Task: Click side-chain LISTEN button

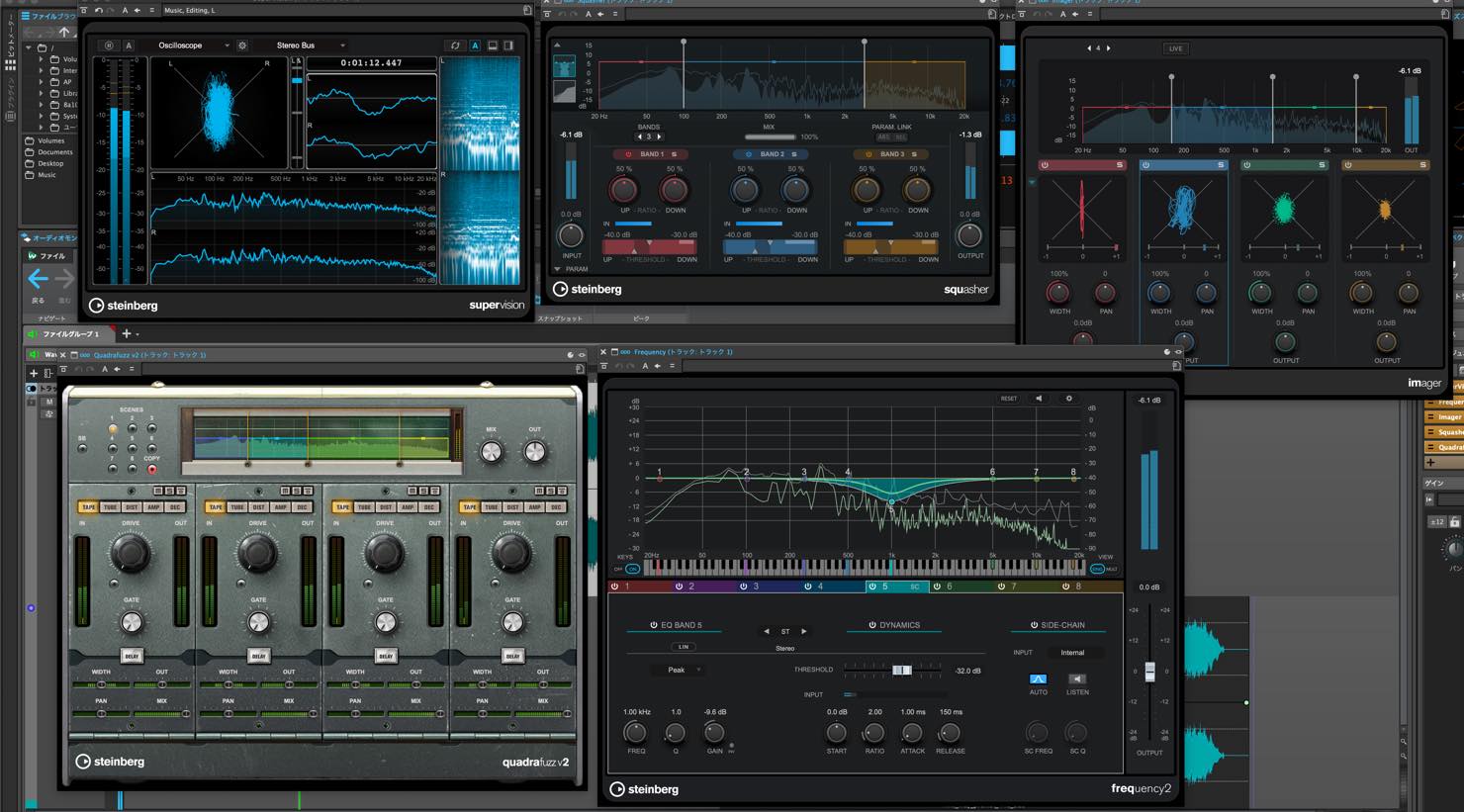Action: [1077, 679]
